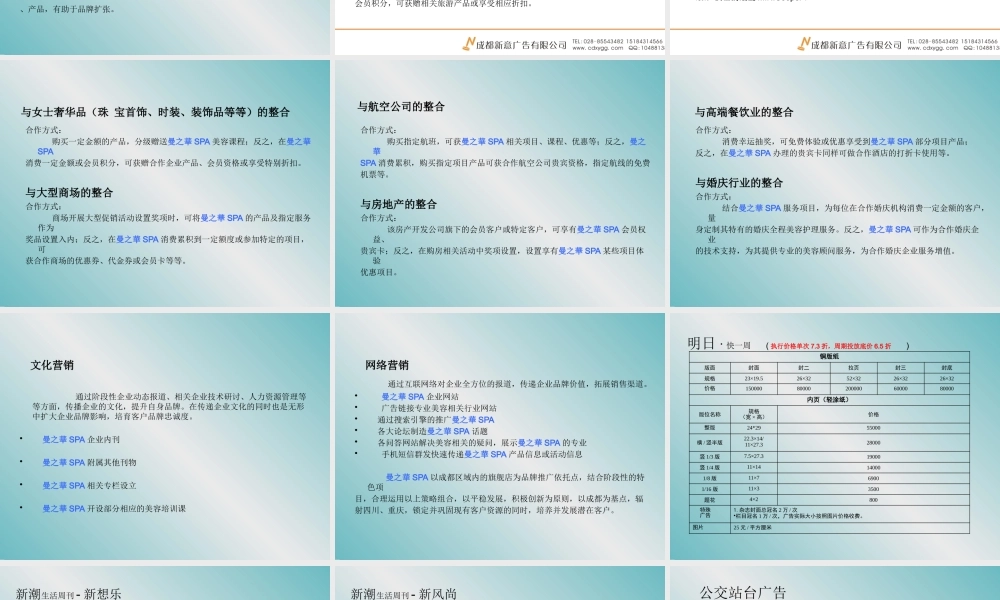Select the 800 price cell
Image resolution: width=1000 pixels, height=600 pixels.
pos(874,500)
